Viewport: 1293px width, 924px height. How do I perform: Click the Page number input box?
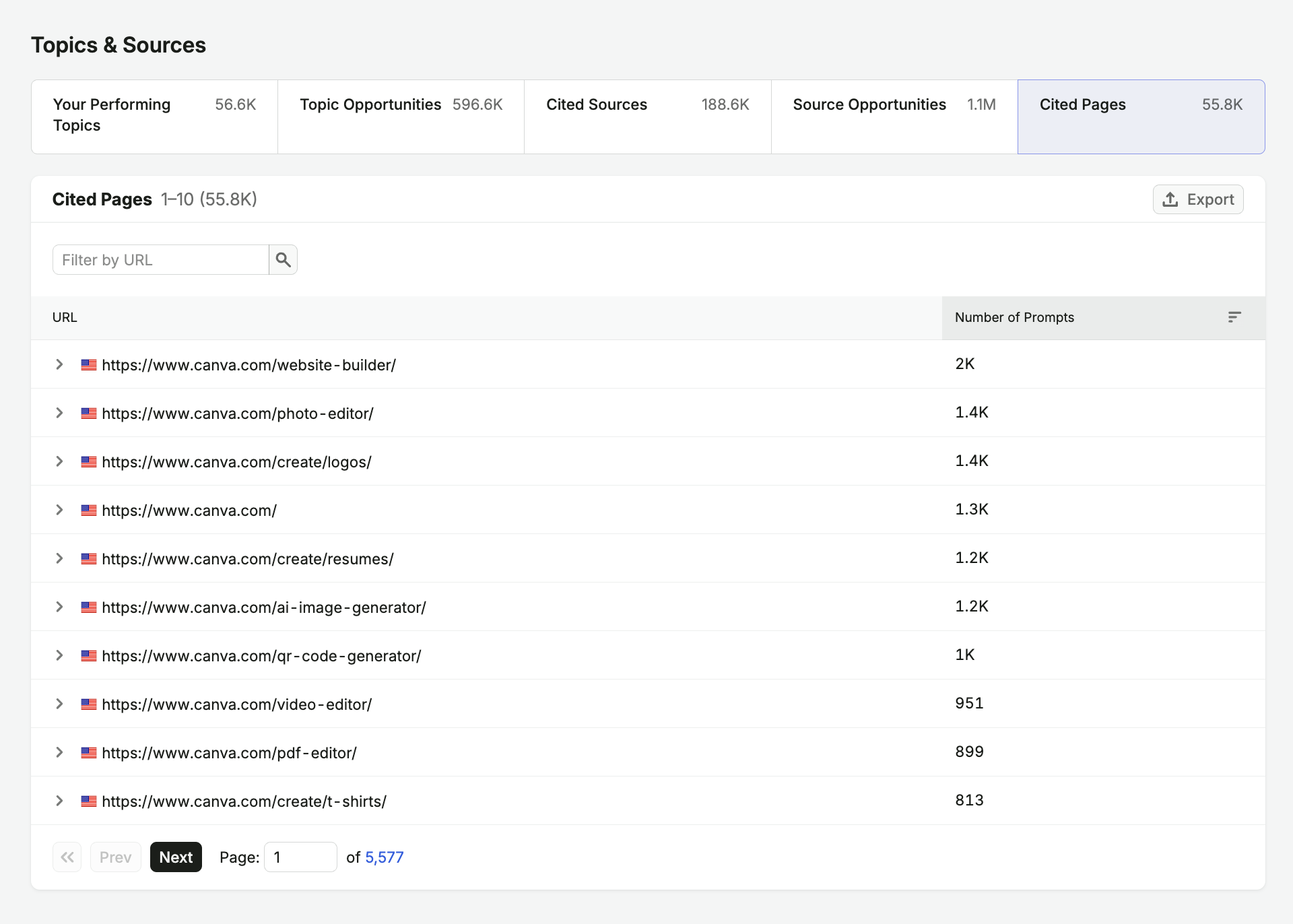(300, 857)
